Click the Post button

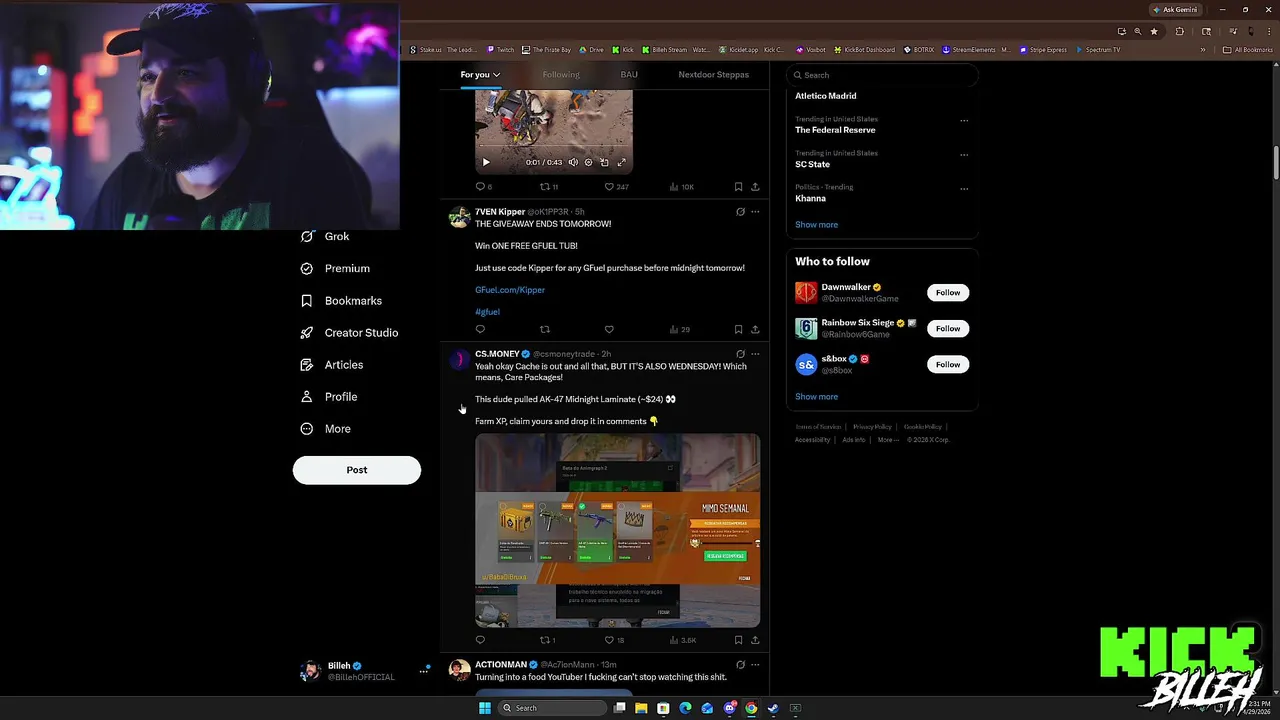click(357, 470)
